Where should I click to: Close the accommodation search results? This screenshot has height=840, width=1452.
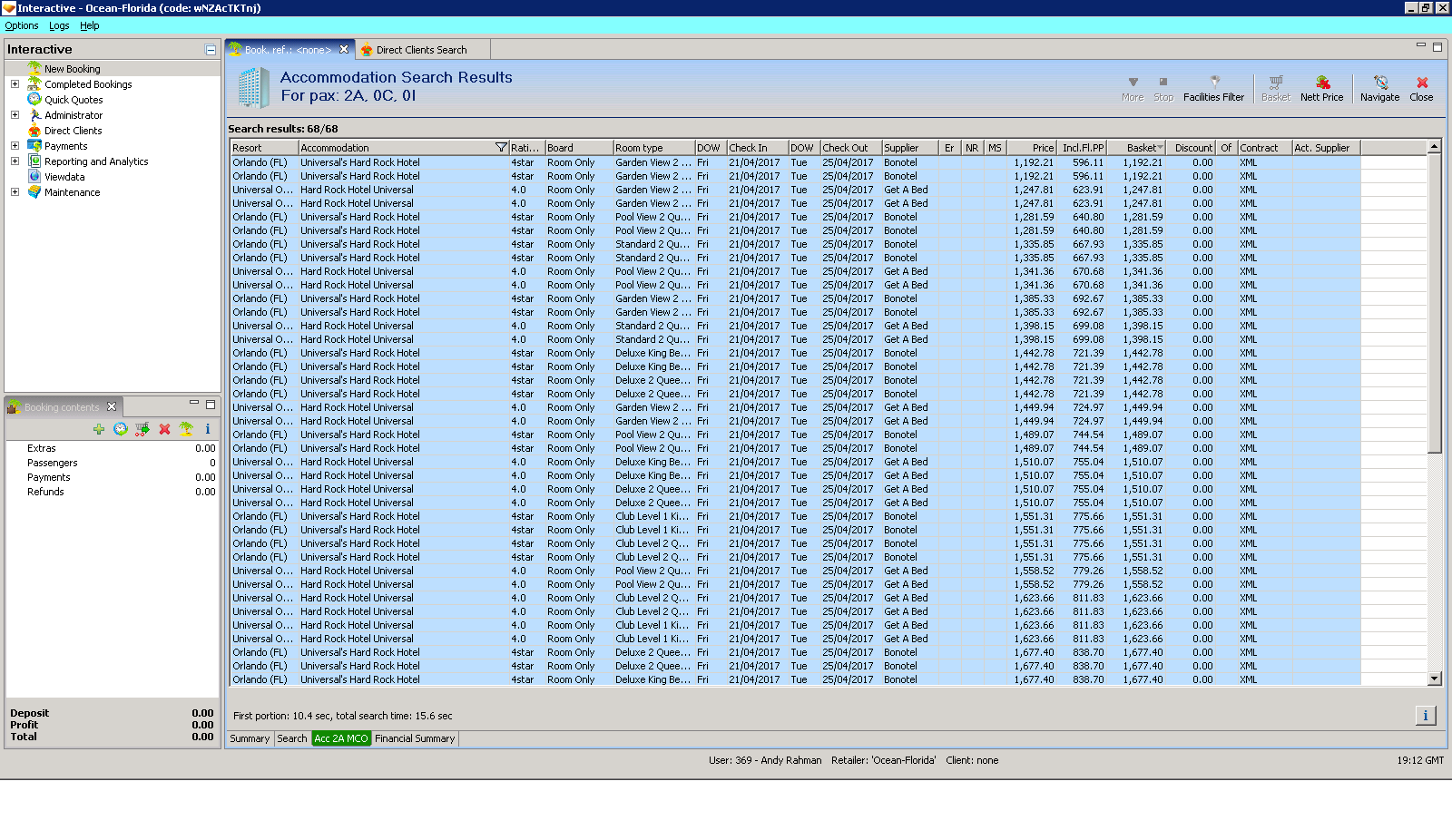[1422, 88]
